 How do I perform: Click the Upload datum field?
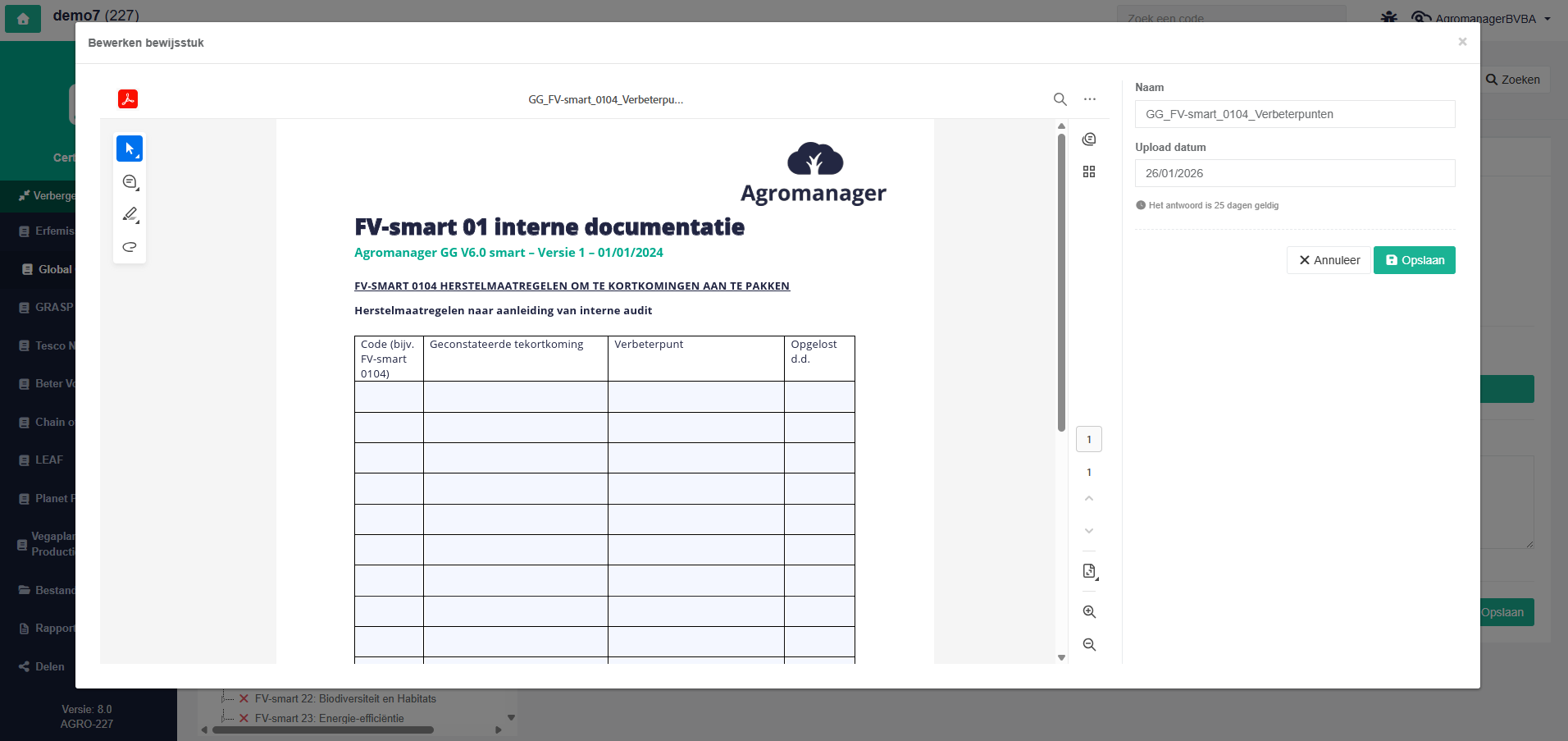tap(1295, 173)
